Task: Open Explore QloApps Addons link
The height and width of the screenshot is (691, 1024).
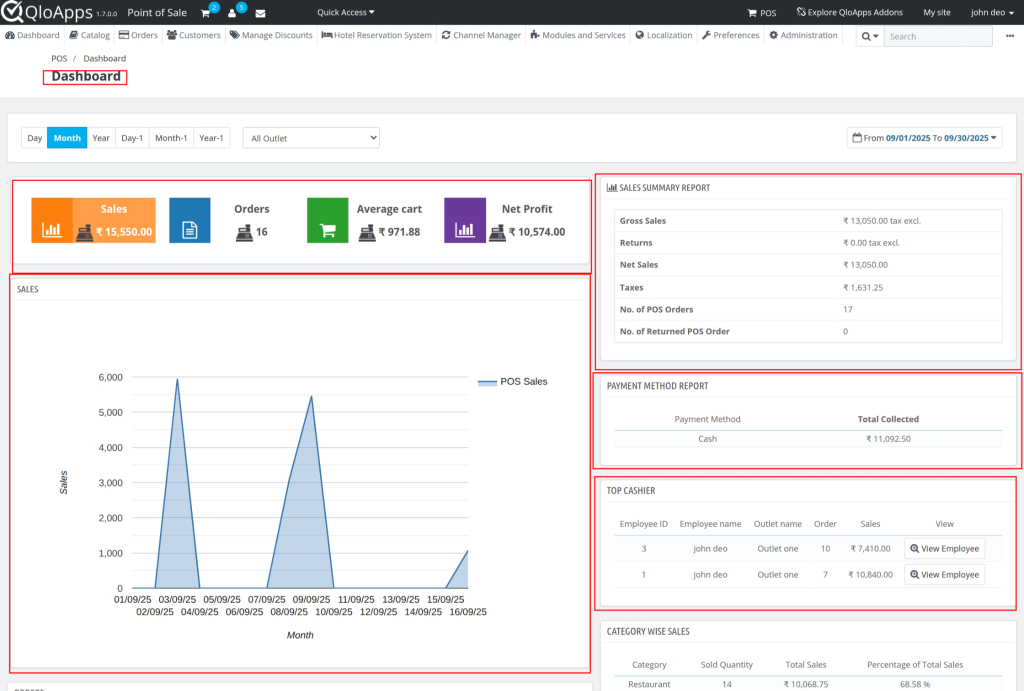Action: coord(850,12)
